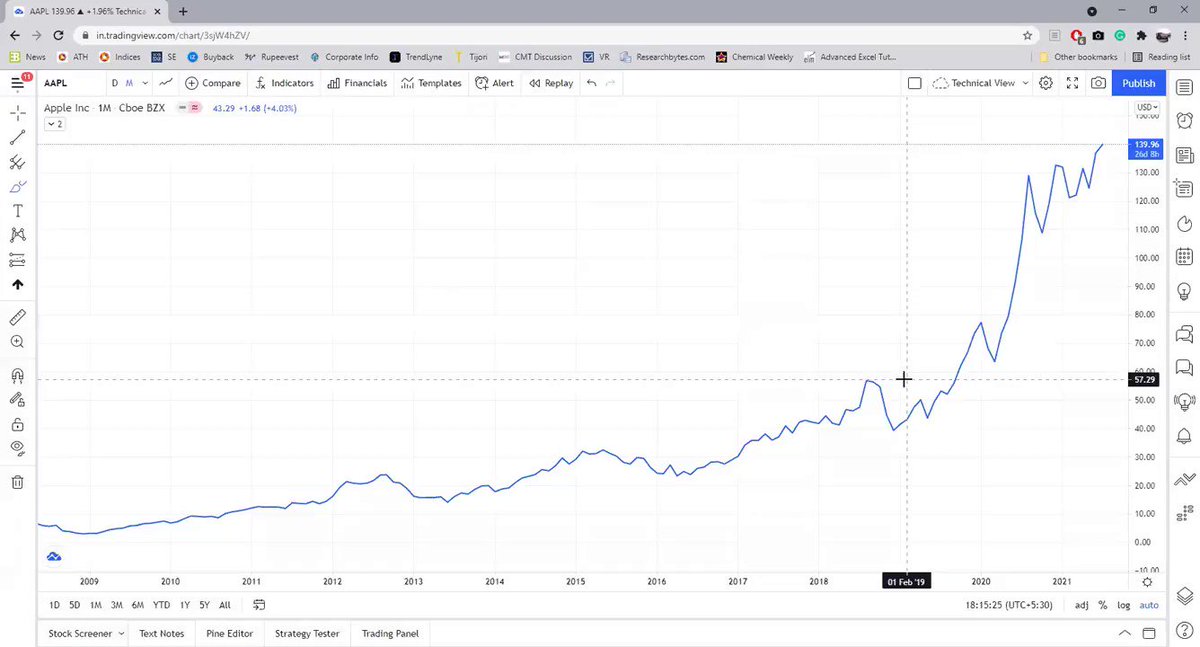Select the D daily interval
1200x647 pixels.
pyautogui.click(x=115, y=83)
